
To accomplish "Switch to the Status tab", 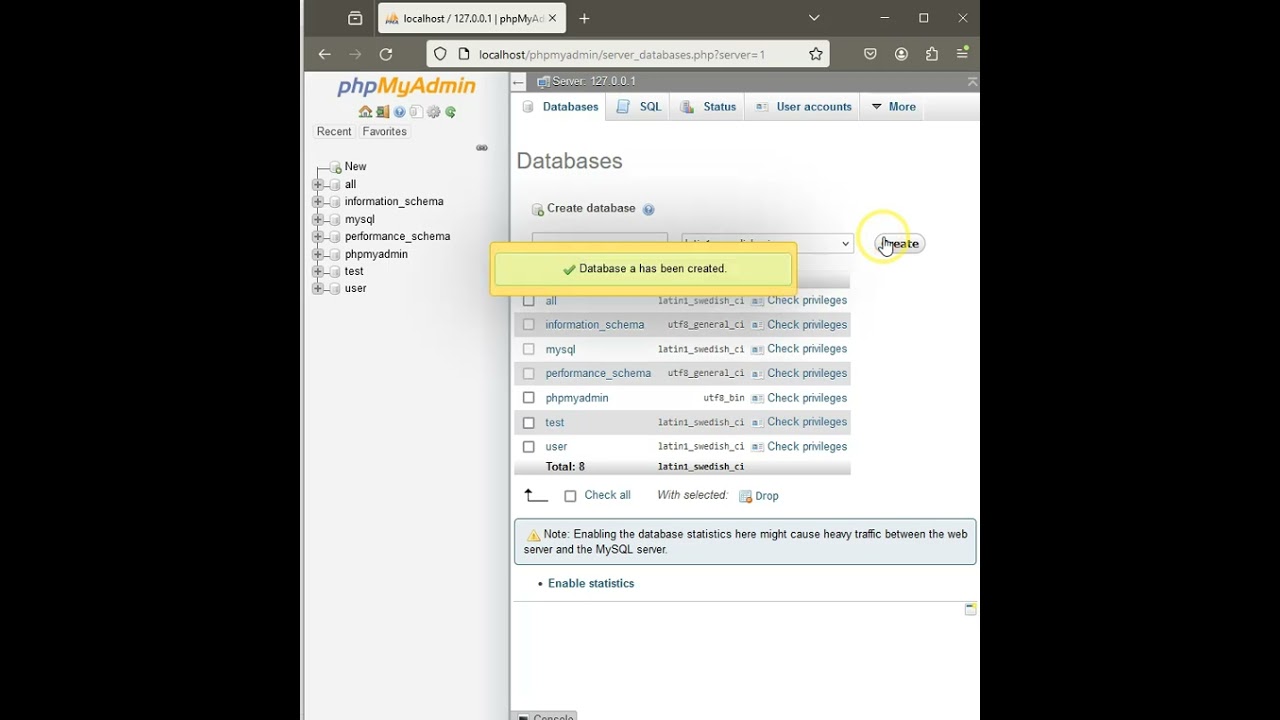I will pyautogui.click(x=708, y=107).
